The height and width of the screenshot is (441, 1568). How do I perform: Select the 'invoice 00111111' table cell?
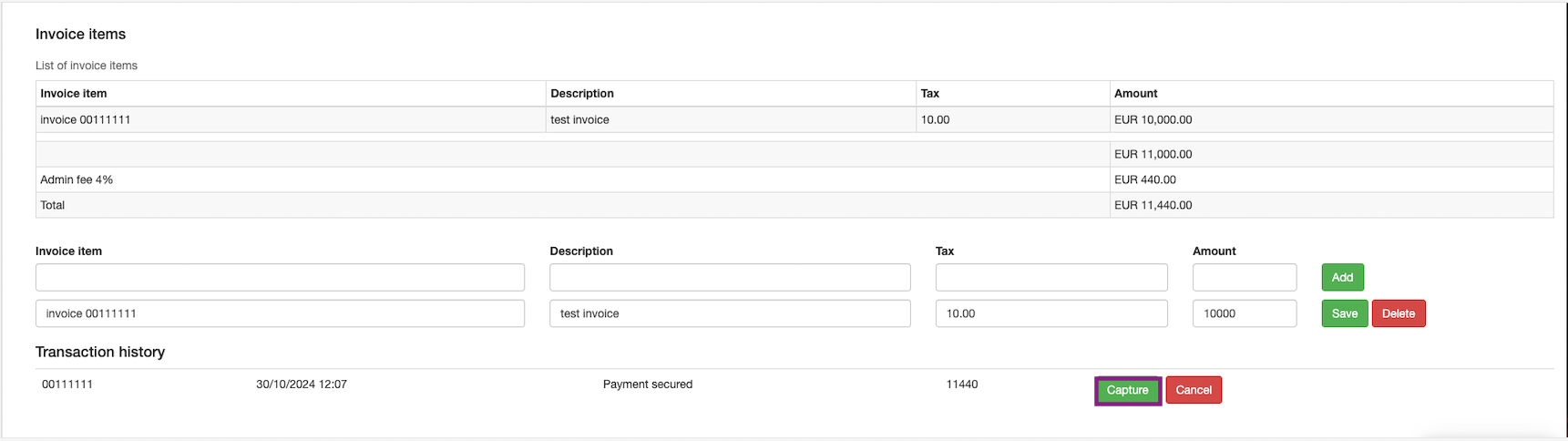86,119
